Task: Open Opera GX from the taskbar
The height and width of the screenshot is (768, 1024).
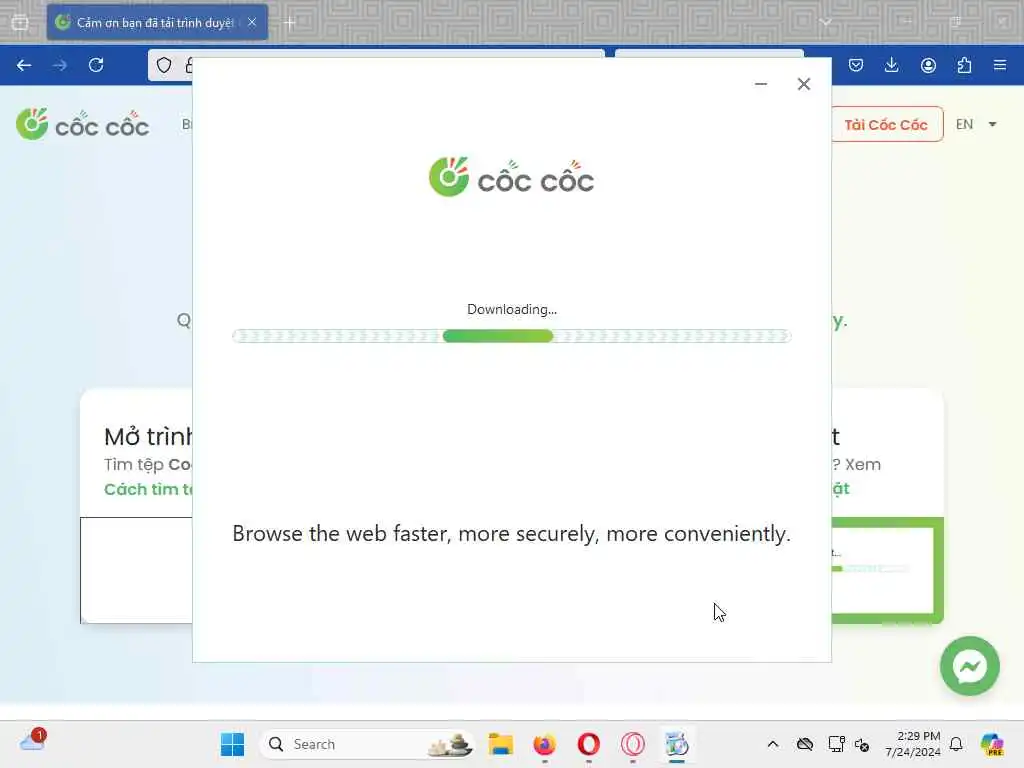Action: point(632,744)
